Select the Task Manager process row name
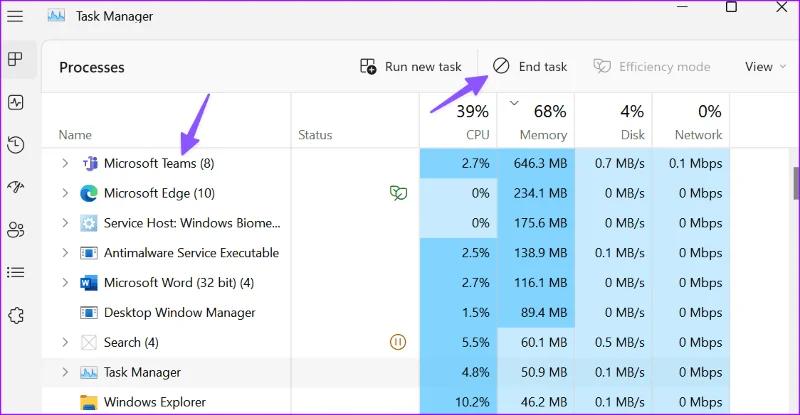 142,372
